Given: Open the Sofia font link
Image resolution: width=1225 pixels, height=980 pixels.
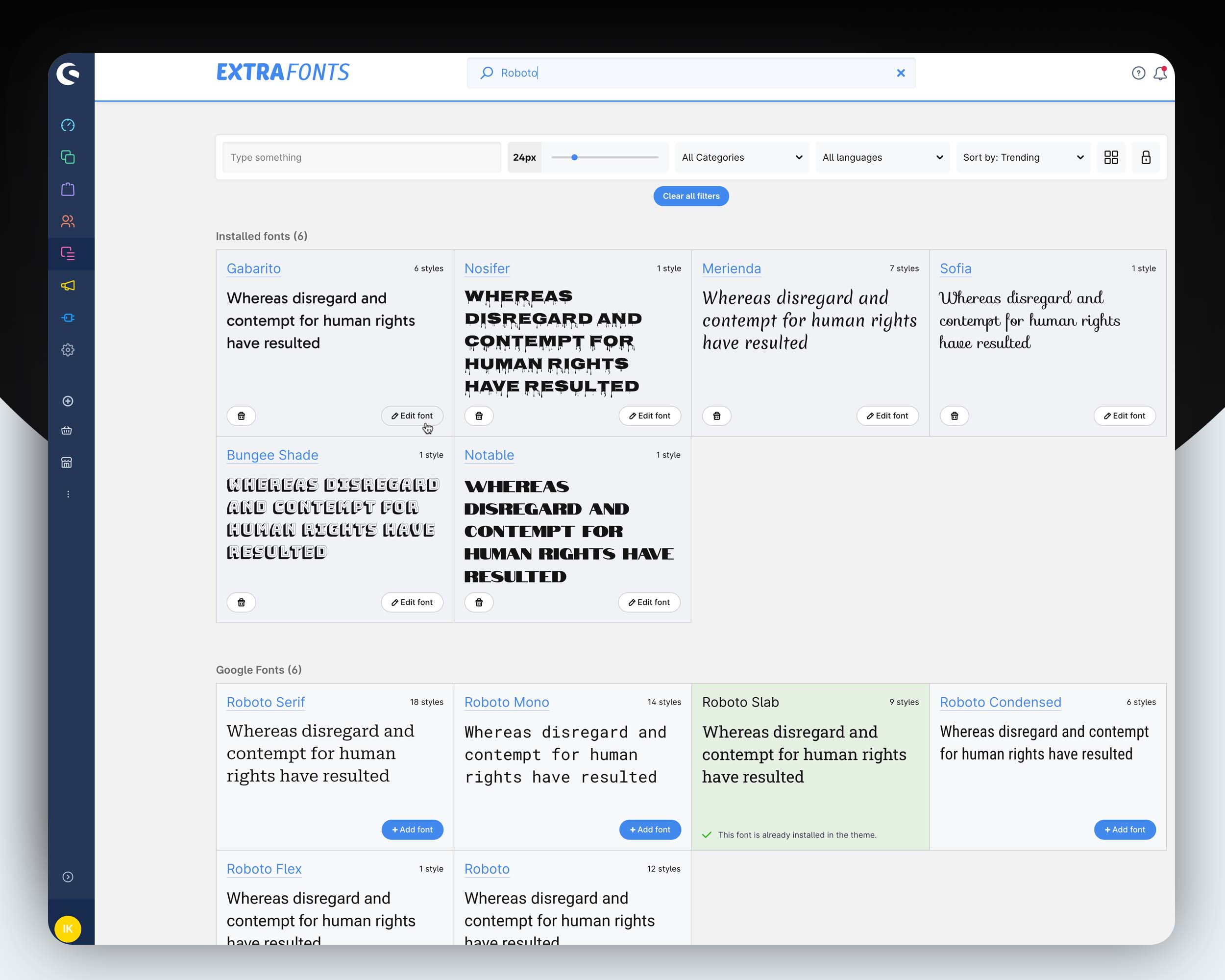Looking at the screenshot, I should click(x=955, y=268).
